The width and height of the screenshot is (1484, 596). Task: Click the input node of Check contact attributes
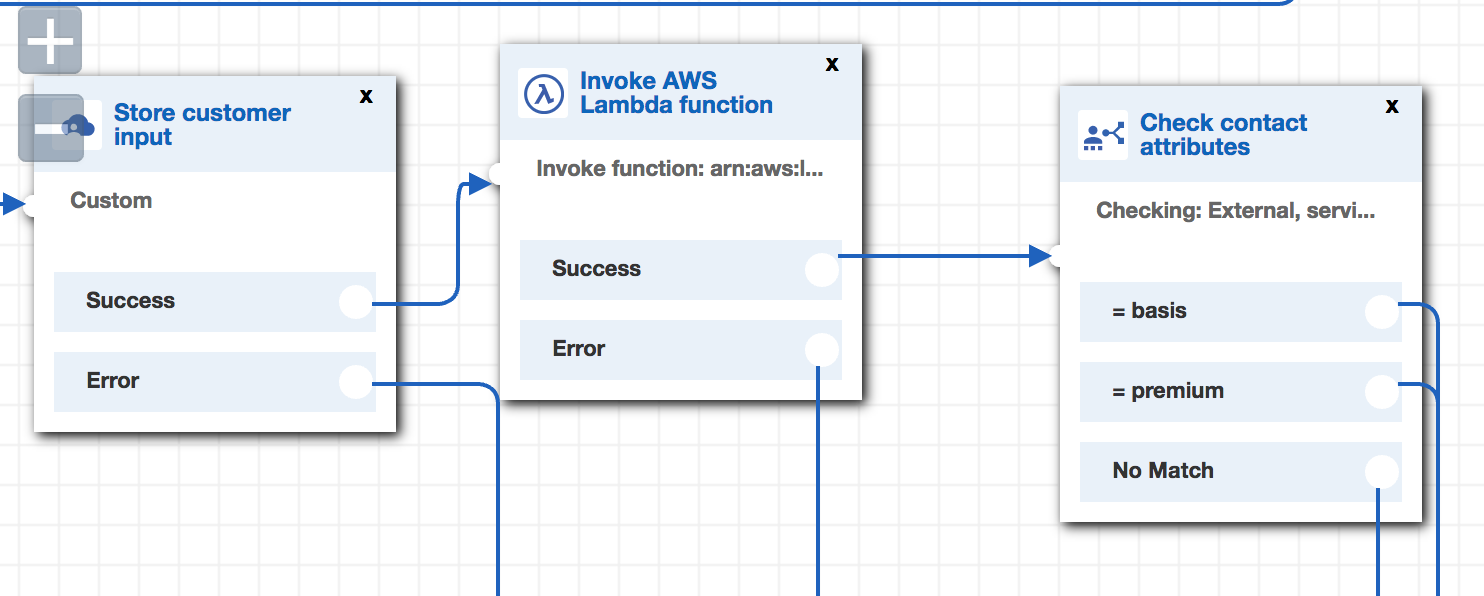point(1057,256)
